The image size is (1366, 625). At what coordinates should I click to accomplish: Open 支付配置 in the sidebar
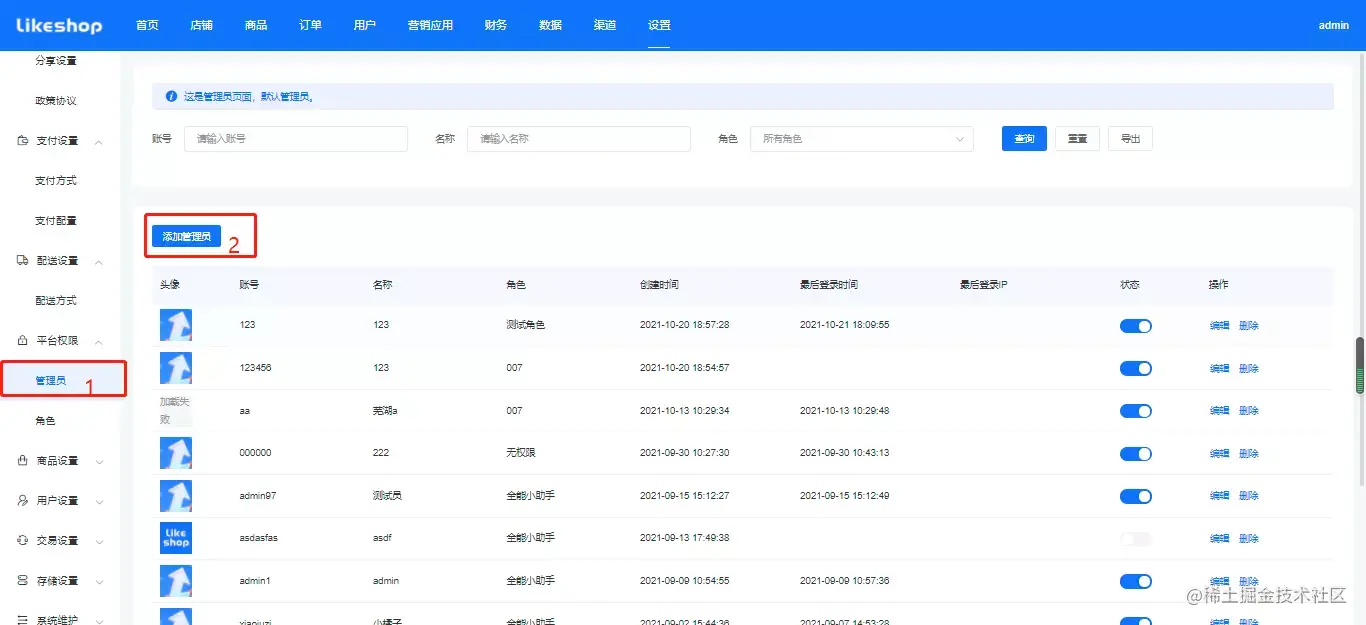coord(56,221)
